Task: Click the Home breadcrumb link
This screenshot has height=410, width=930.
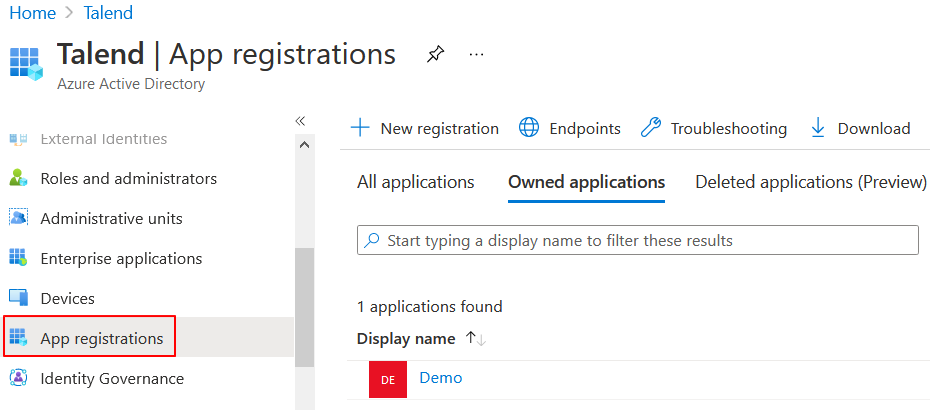Action: pos(32,13)
